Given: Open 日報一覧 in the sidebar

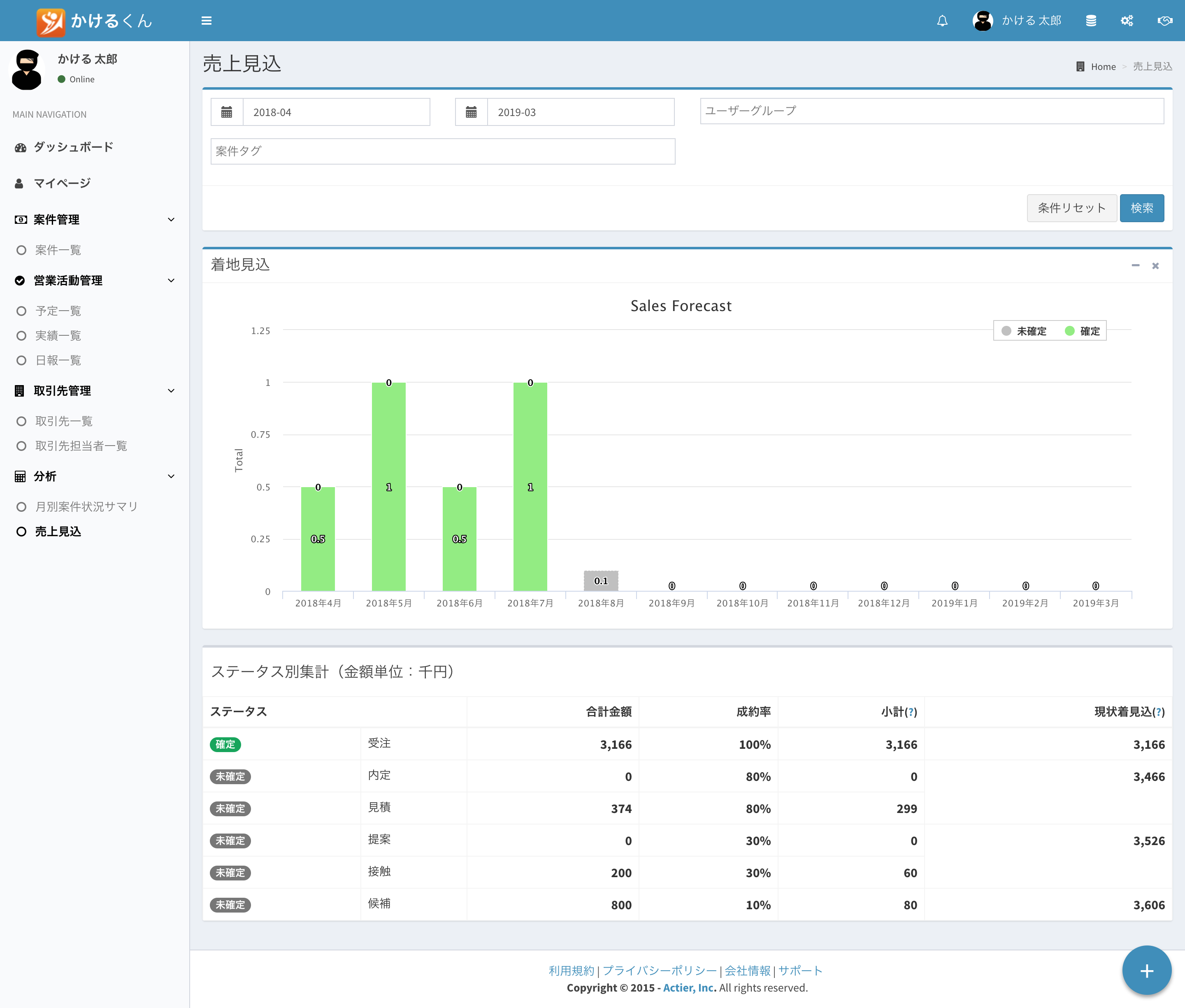Looking at the screenshot, I should coord(58,360).
